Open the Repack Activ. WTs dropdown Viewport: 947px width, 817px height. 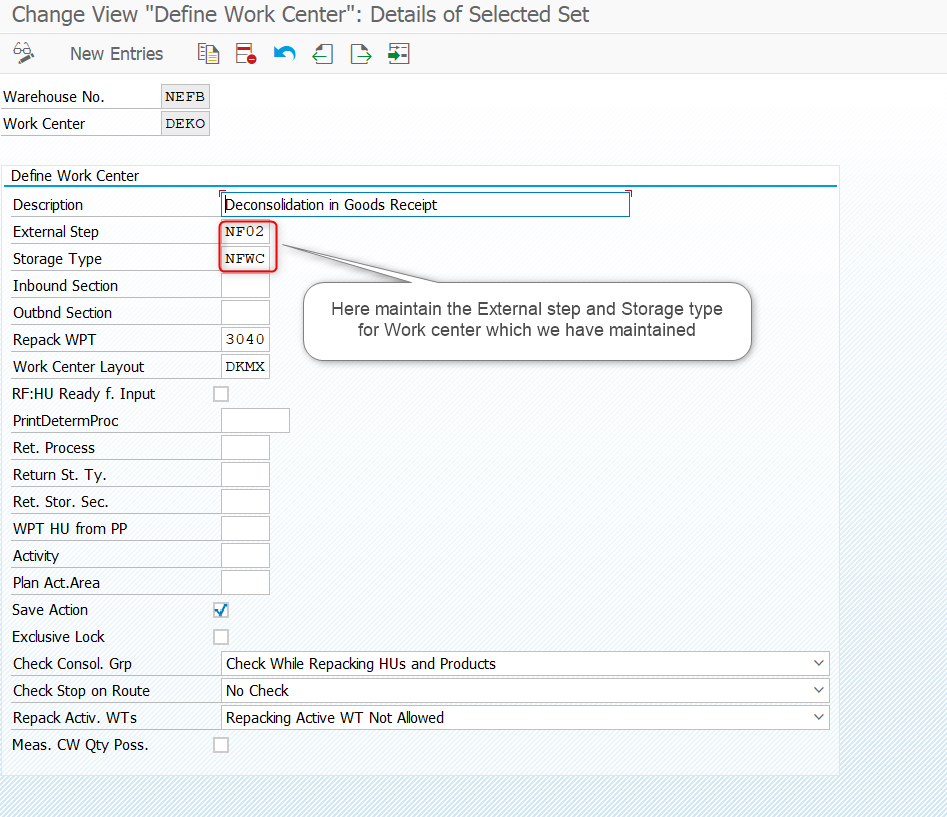pyautogui.click(x=525, y=718)
